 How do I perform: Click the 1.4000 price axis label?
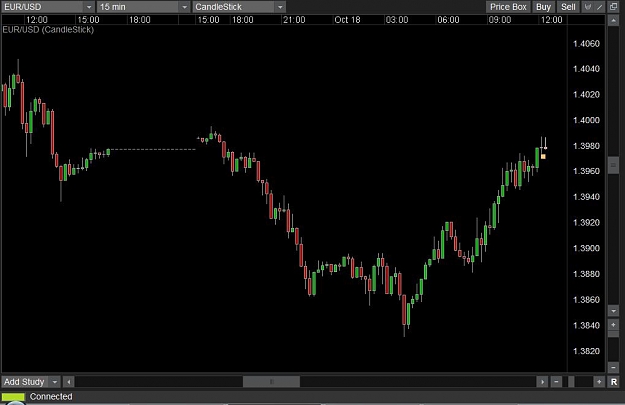tap(586, 120)
